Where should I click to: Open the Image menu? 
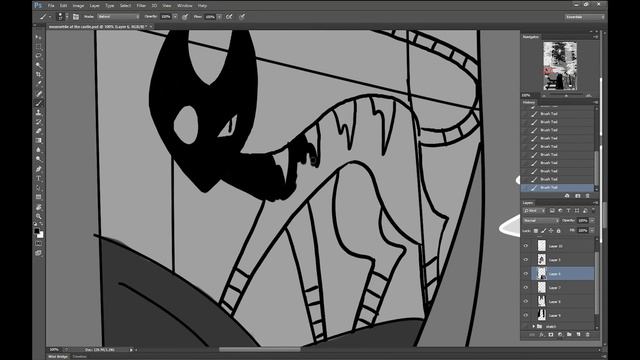[x=78, y=6]
